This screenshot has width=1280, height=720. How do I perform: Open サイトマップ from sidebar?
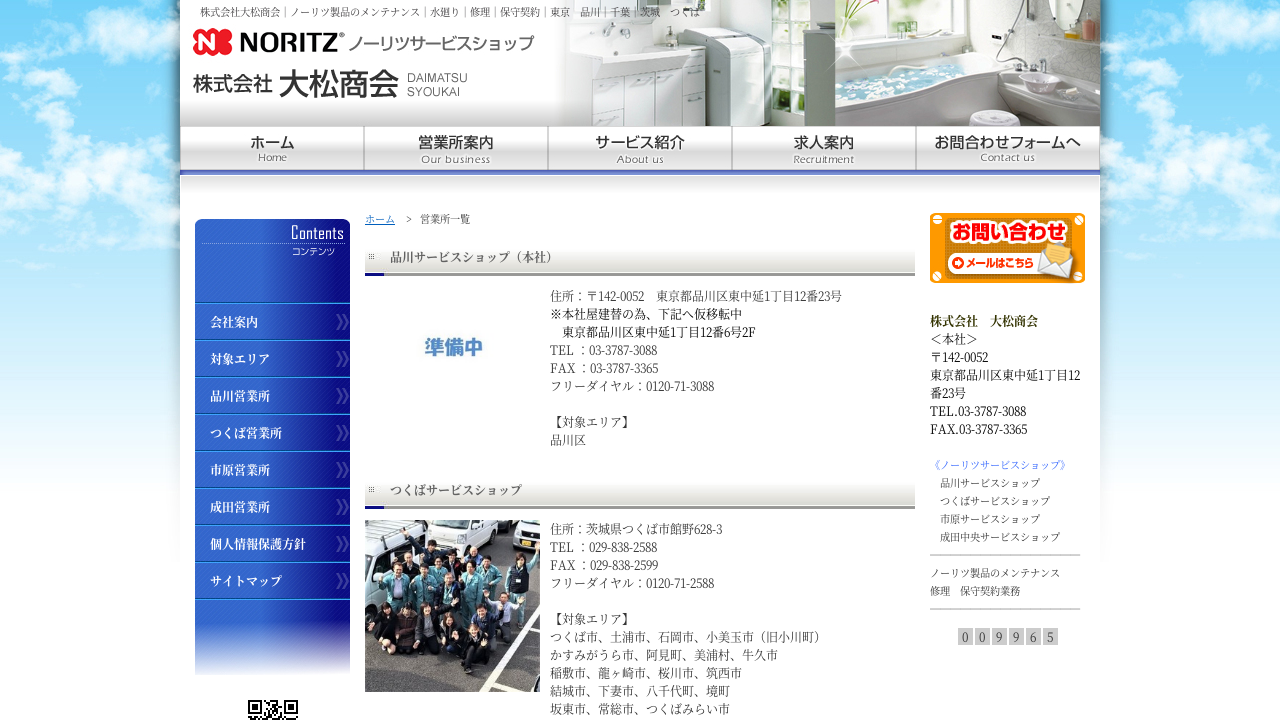tap(272, 581)
